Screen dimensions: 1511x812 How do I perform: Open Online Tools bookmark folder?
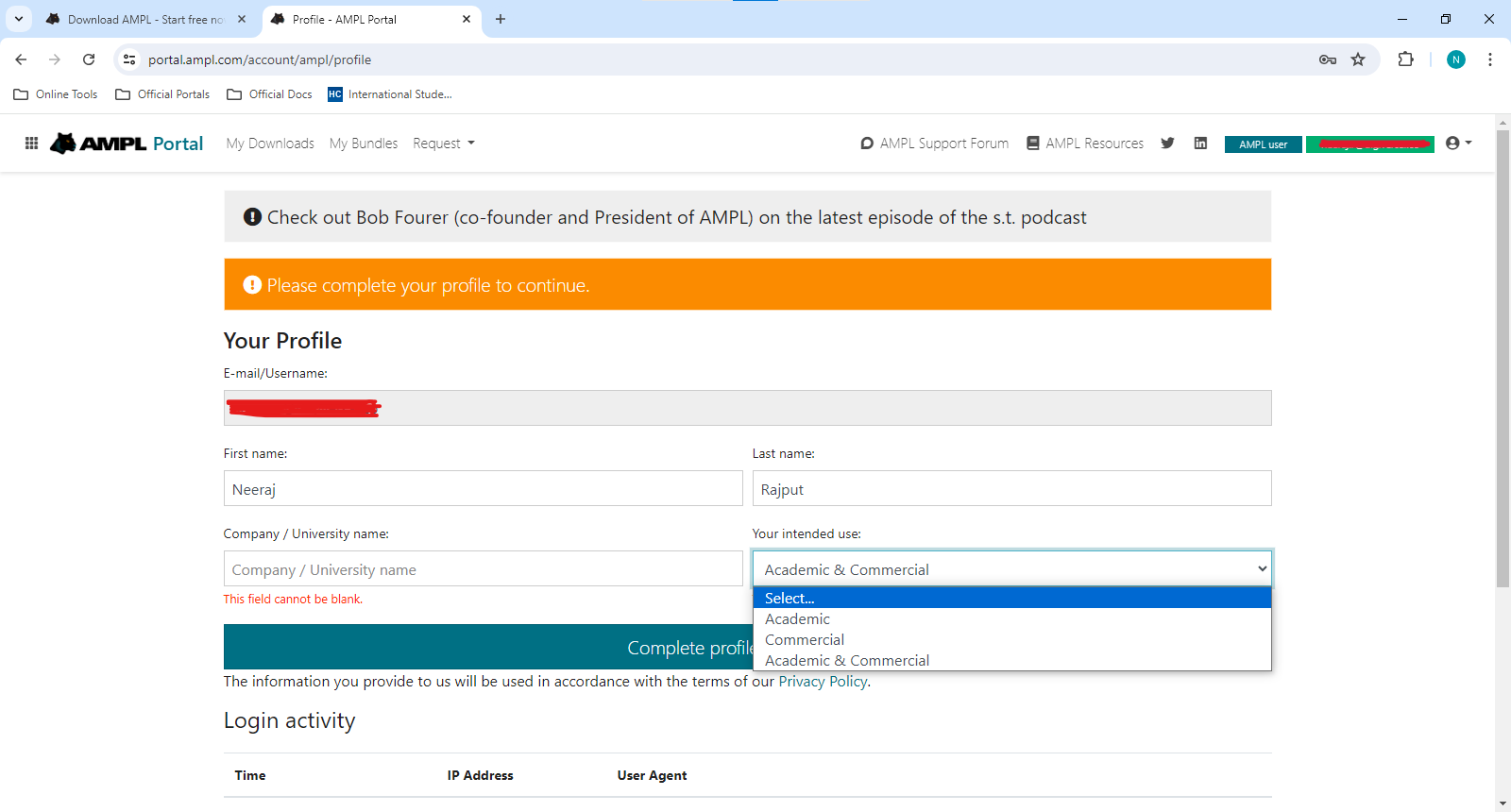pyautogui.click(x=56, y=94)
